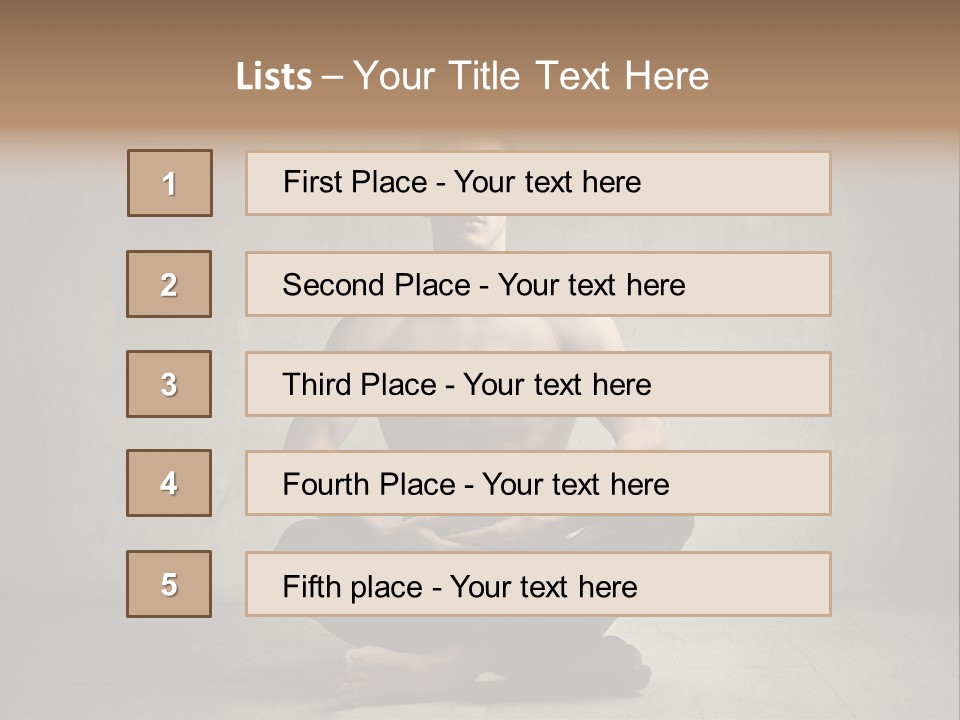Click the number 1 box
960x720 pixels.
(x=170, y=183)
